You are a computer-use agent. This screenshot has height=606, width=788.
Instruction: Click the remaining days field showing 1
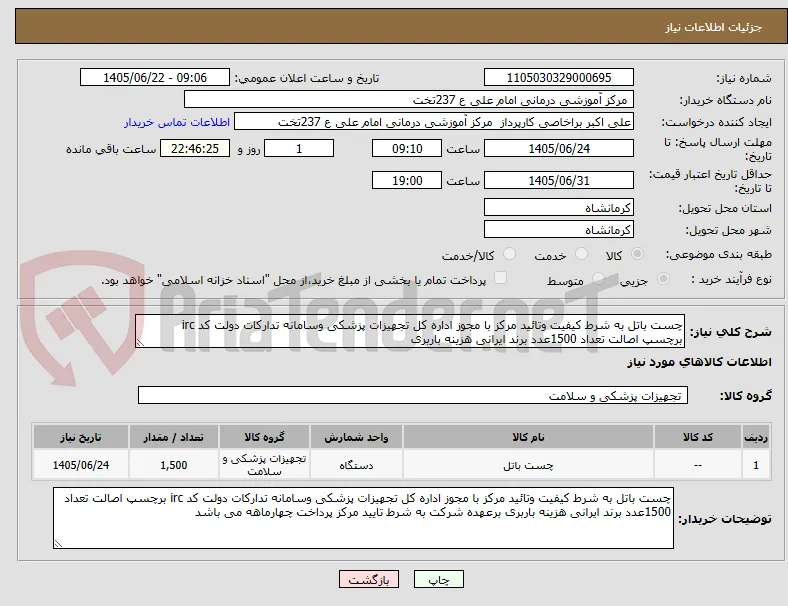click(299, 148)
